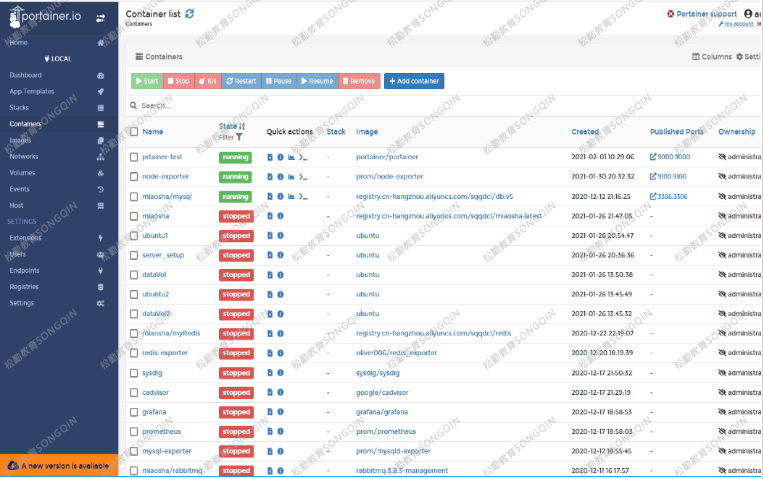
Task: Open logs icon for node-exporter container
Action: [270, 177]
